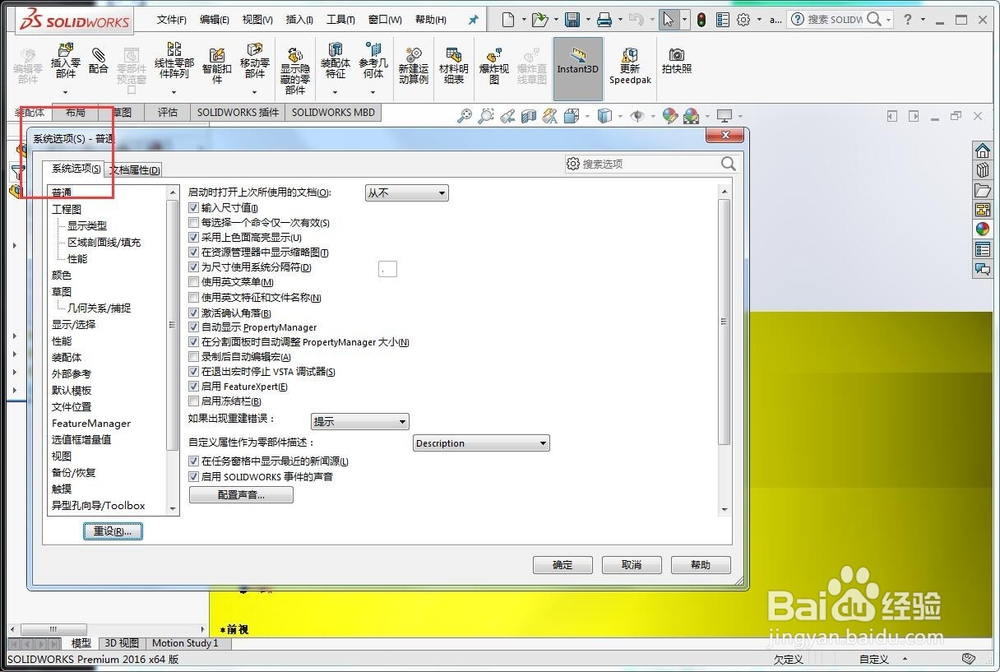
Task: Click the New document icon
Action: [x=508, y=20]
